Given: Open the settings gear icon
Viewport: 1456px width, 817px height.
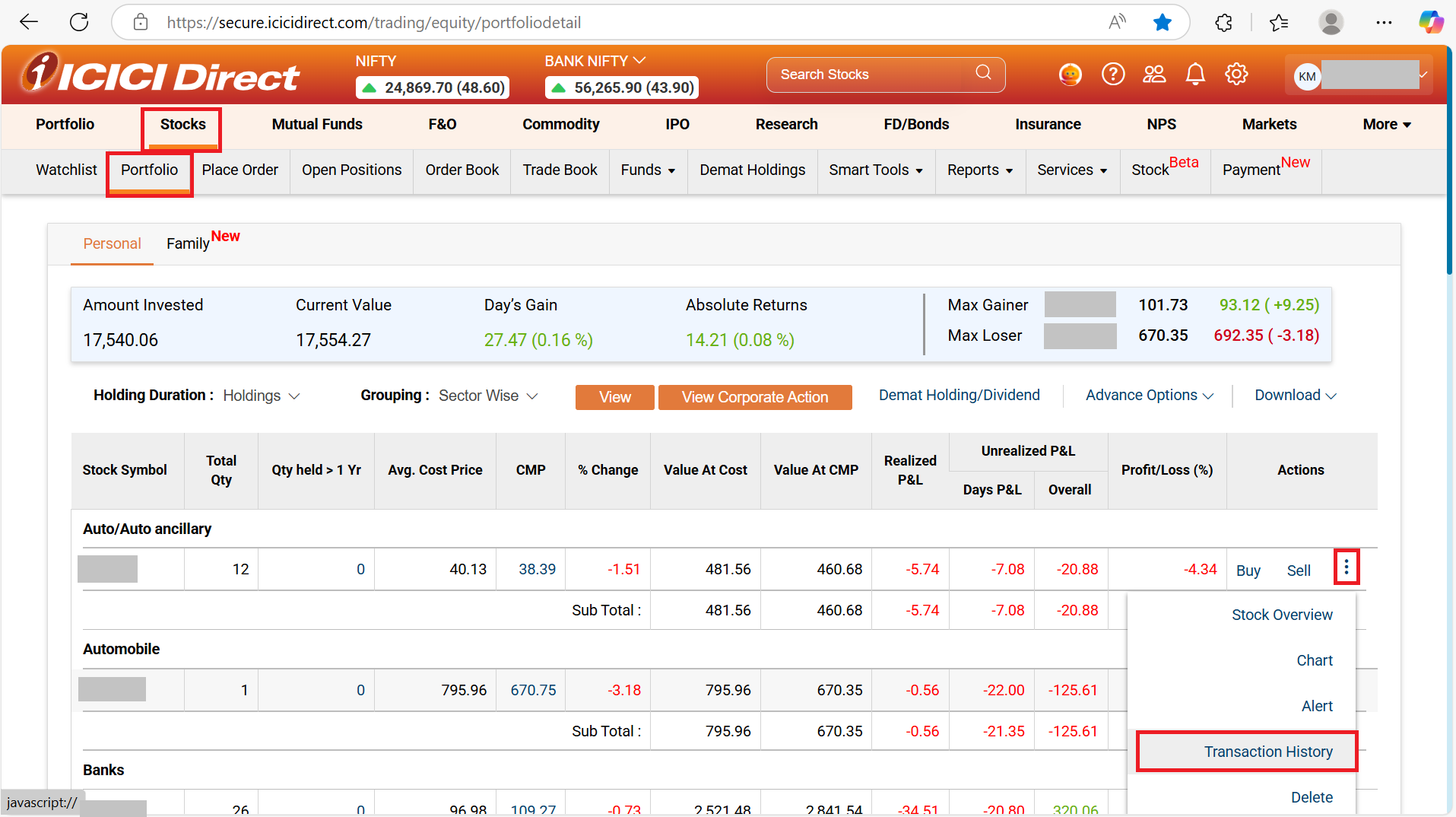Looking at the screenshot, I should click(1236, 75).
